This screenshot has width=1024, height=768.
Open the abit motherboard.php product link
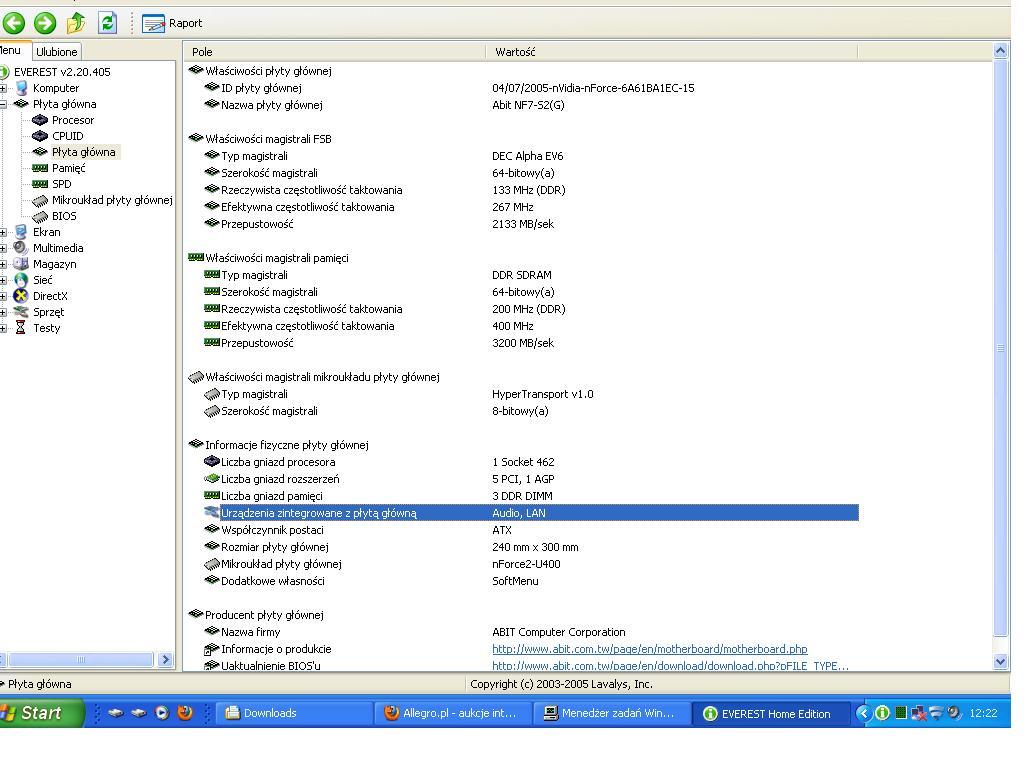[x=650, y=649]
